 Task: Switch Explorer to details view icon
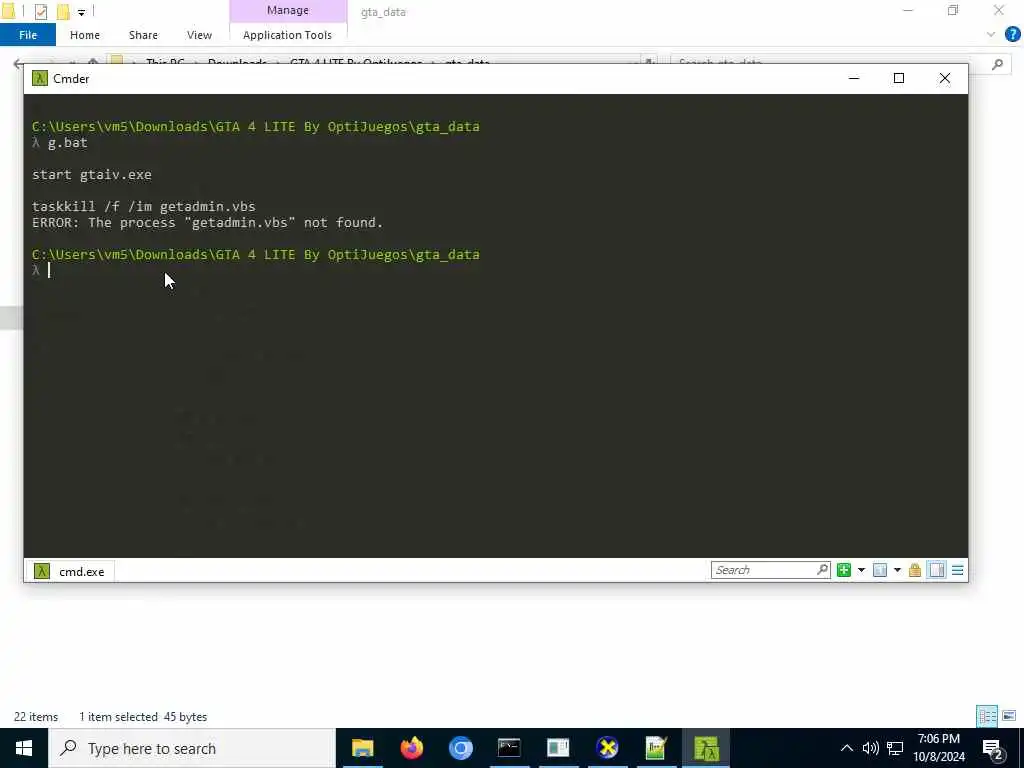[987, 716]
